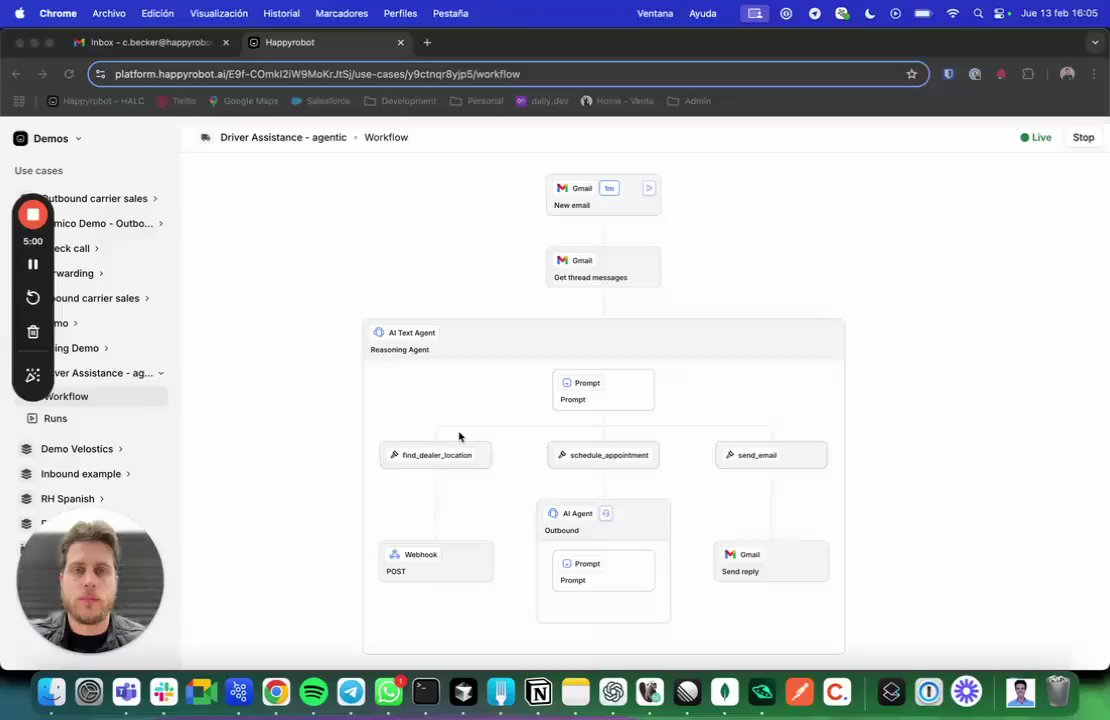The width and height of the screenshot is (1110, 720).
Task: Open the Google Maps bookmark
Action: click(x=243, y=101)
